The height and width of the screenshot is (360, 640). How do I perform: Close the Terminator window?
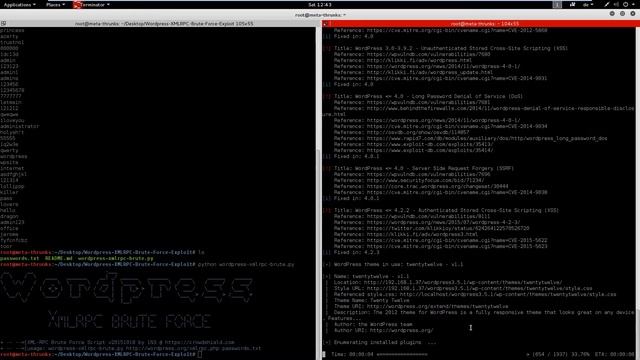pos(632,13)
